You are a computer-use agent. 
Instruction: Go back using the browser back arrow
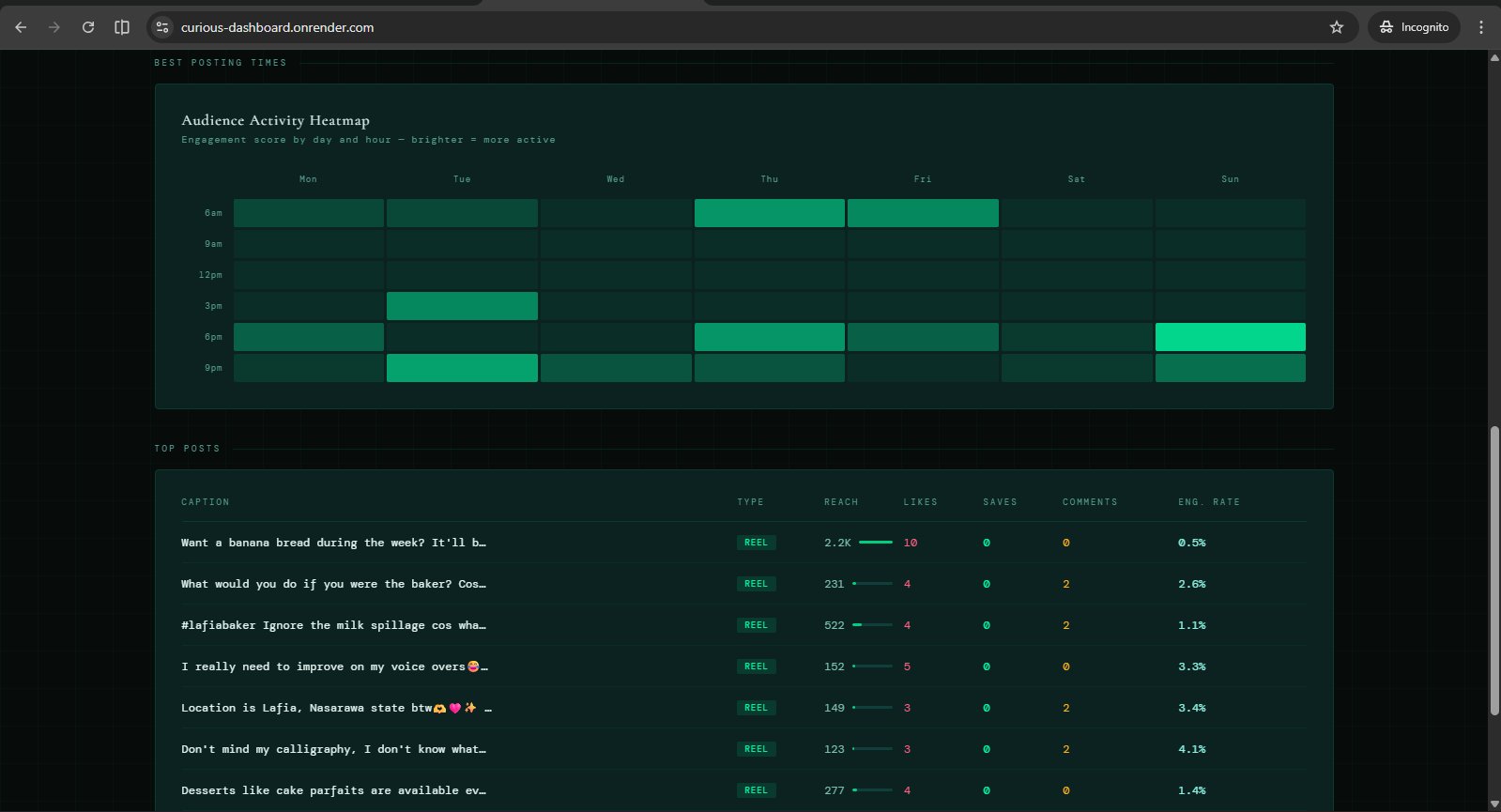click(x=21, y=27)
